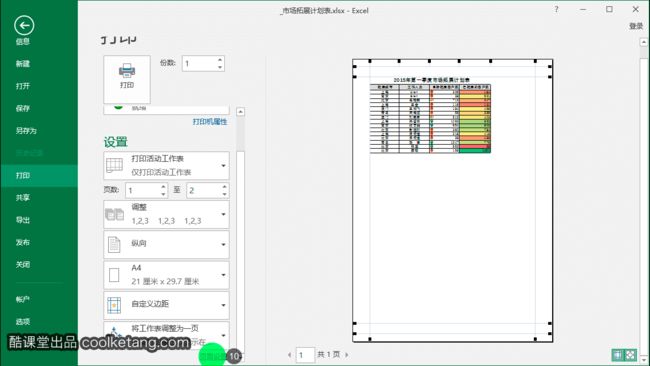The image size is (650, 366).
Task: Decrement the pages-to value
Action: (x=224, y=194)
